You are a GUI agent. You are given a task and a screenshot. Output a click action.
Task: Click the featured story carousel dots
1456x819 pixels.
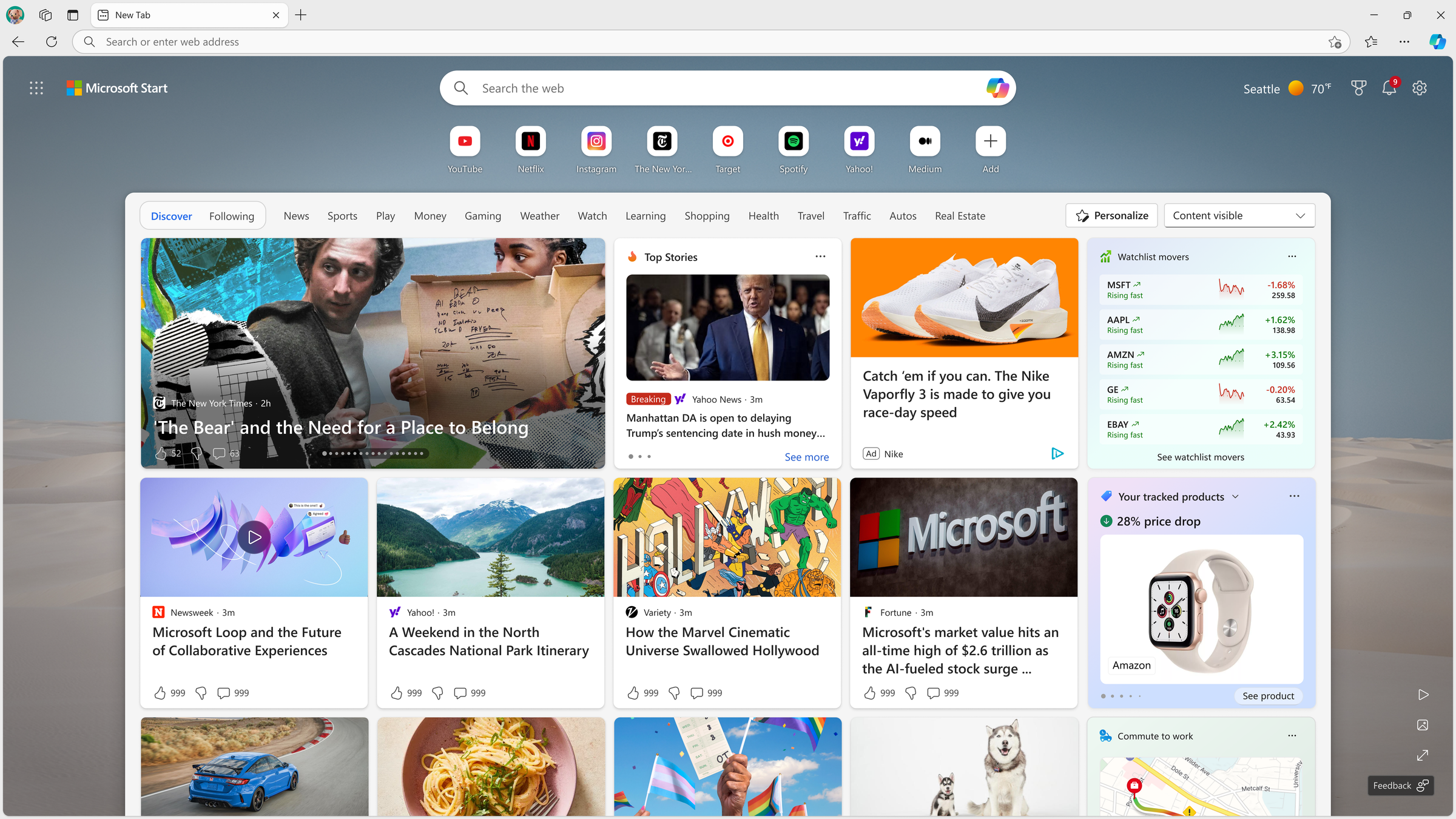tap(373, 453)
